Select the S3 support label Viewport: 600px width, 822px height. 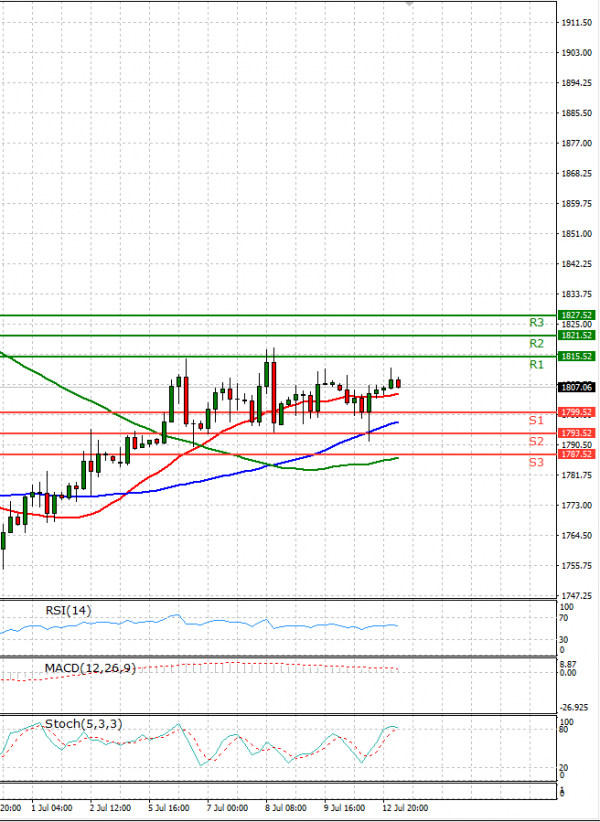tap(536, 462)
